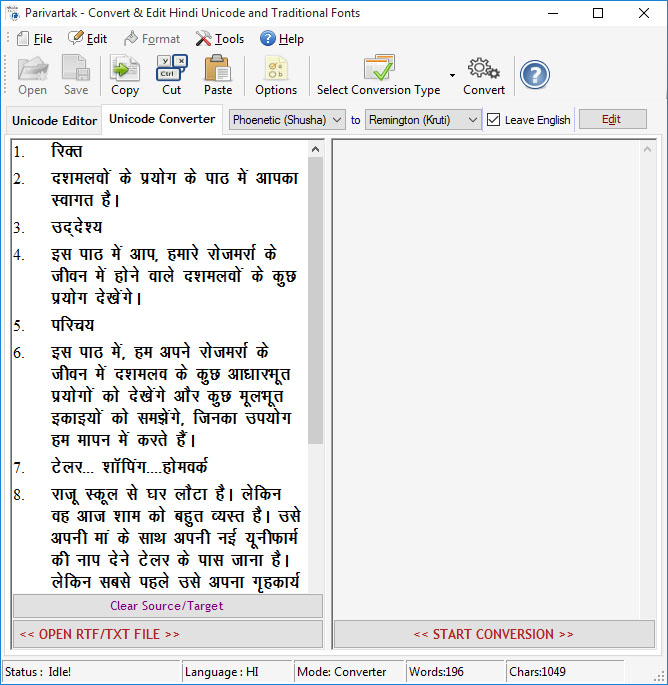668x685 pixels.
Task: Click the 'to' label between font dropdowns
Action: pyautogui.click(x=356, y=120)
